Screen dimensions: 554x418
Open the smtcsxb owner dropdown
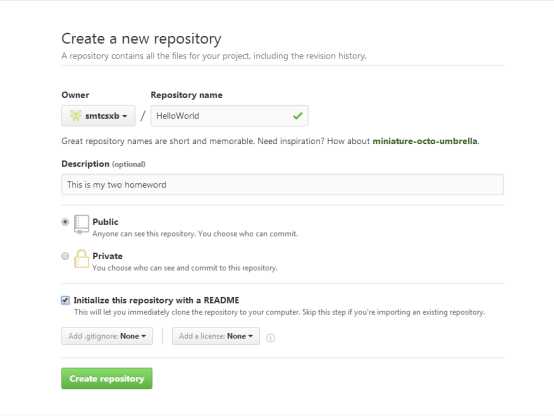click(x=98, y=116)
